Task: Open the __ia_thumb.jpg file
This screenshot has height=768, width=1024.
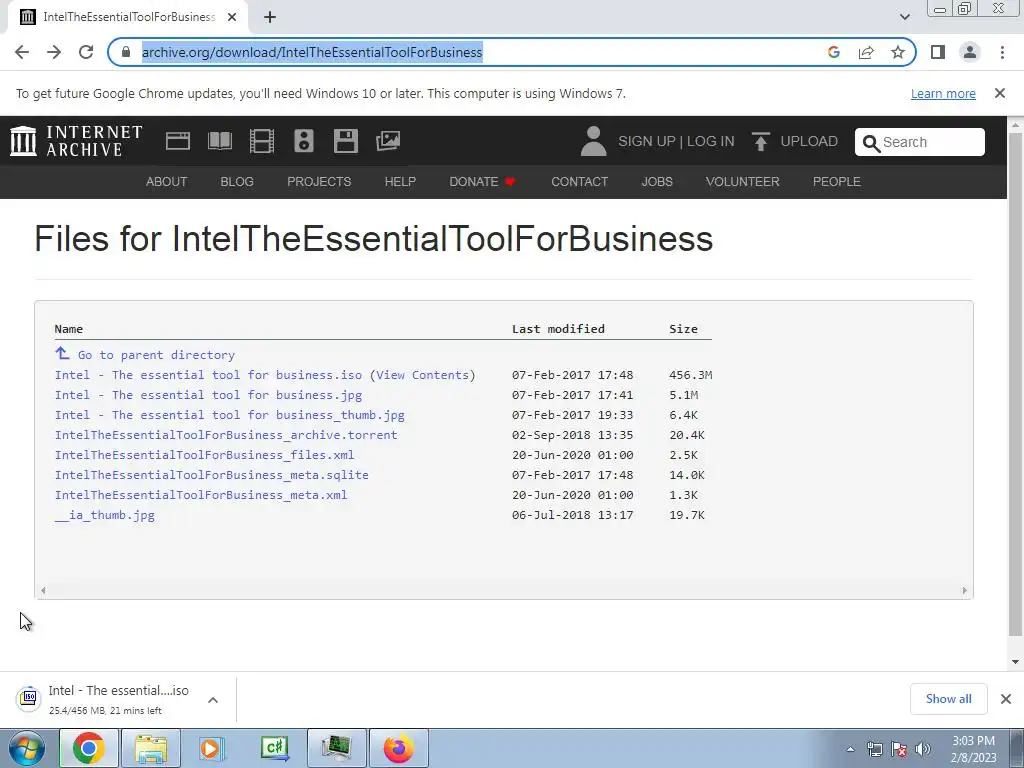Action: click(x=104, y=515)
